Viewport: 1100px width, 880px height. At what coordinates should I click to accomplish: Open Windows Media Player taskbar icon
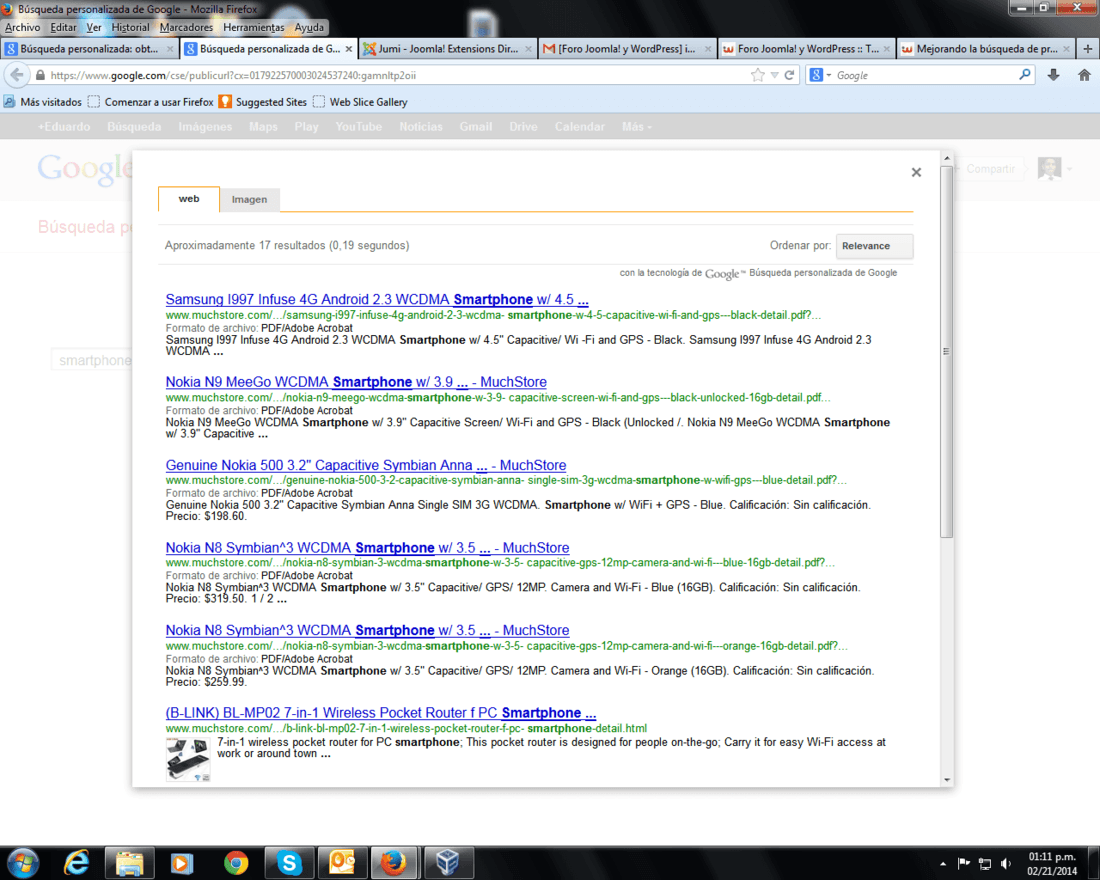point(182,862)
